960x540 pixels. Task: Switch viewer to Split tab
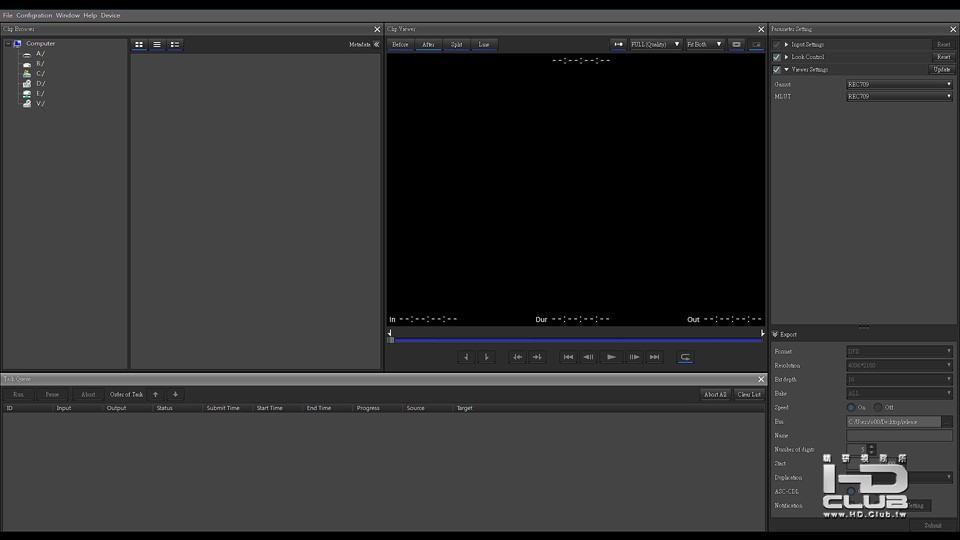coord(456,44)
